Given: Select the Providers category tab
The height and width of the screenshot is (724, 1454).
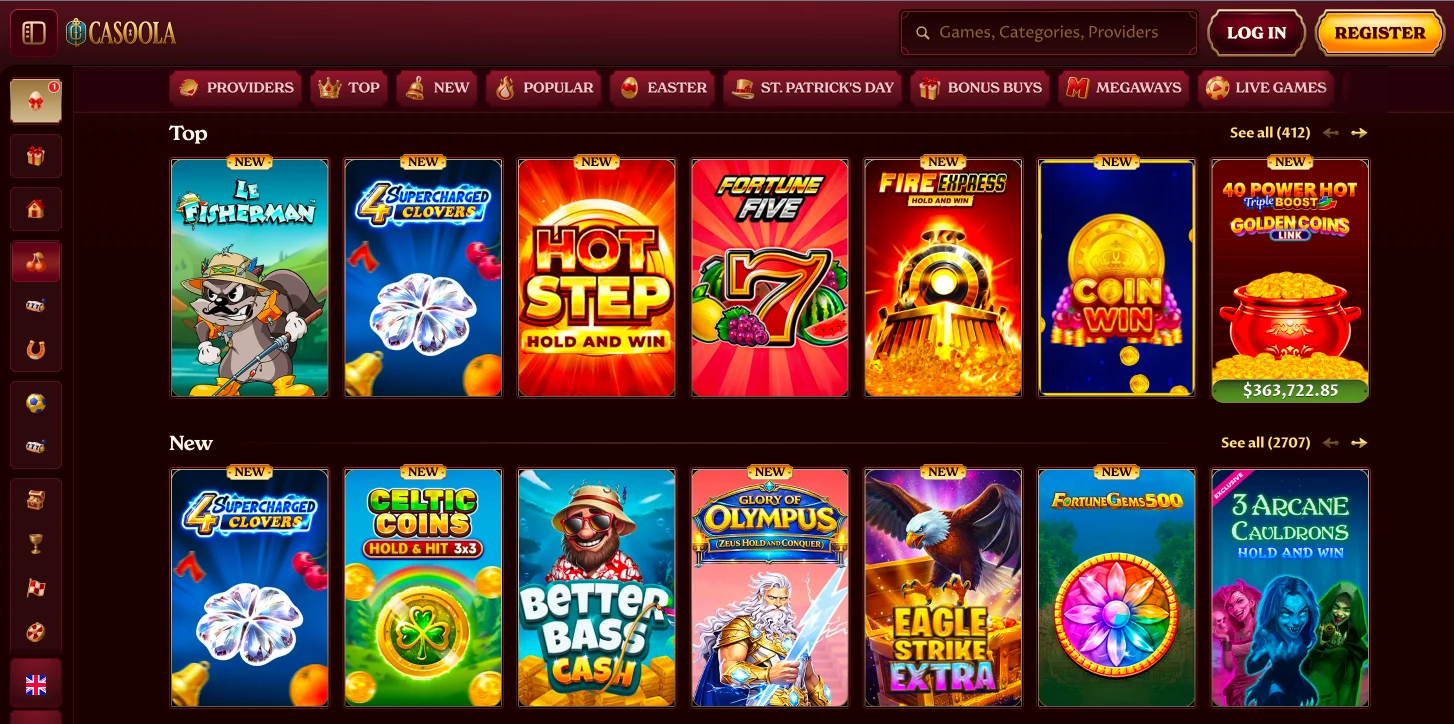Looking at the screenshot, I should 237,88.
